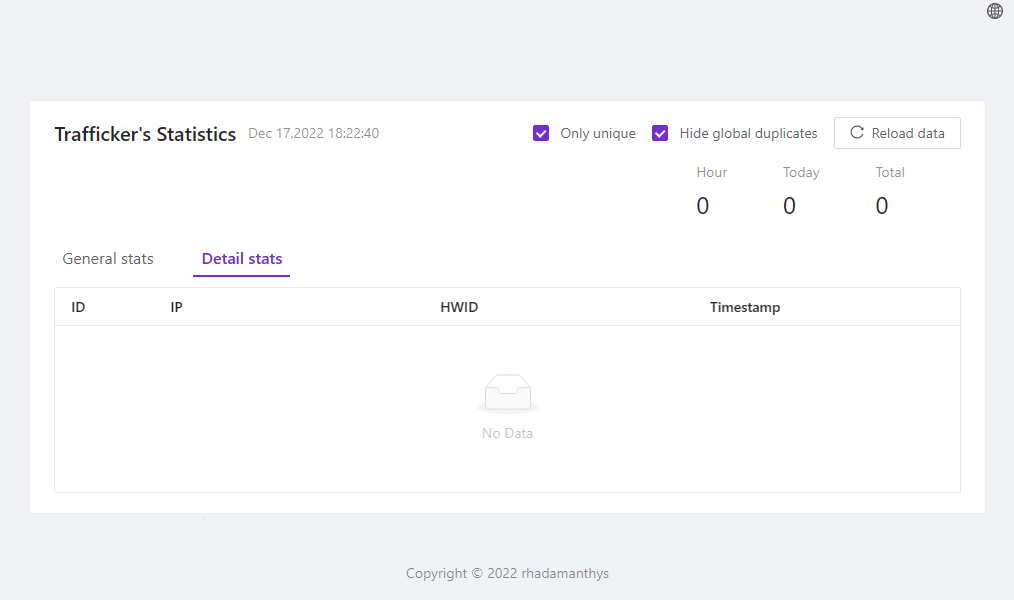Switch to the General stats tab
Image resolution: width=1014 pixels, height=600 pixels.
[108, 259]
